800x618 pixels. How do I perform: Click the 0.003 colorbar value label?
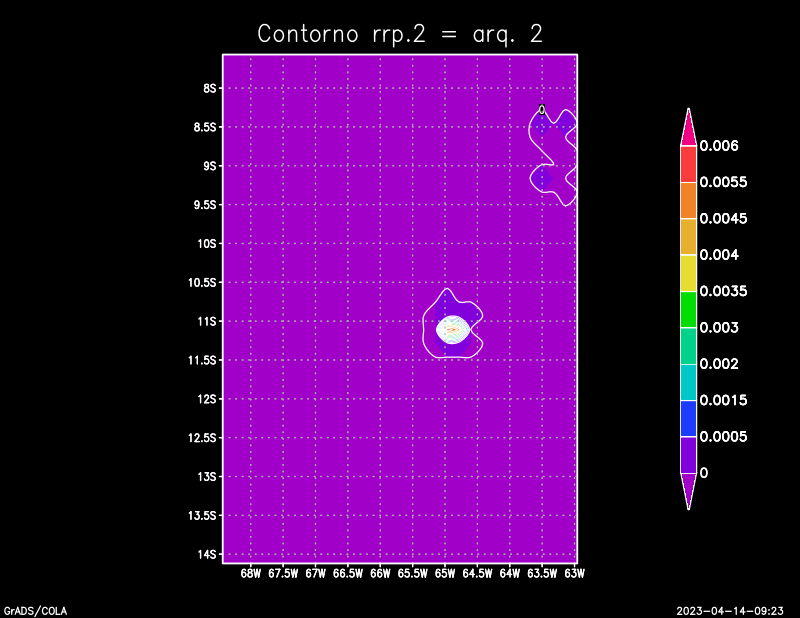click(x=719, y=328)
